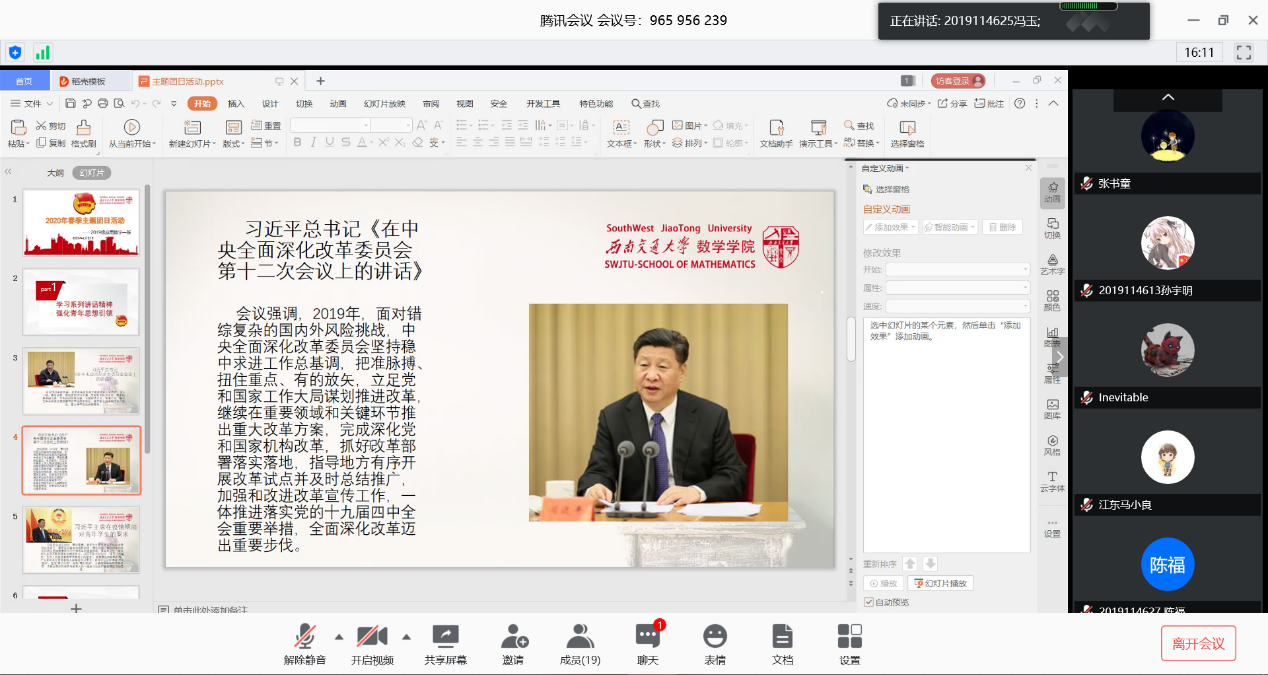Open the Emoji reactions icon (表情)
The image size is (1268, 675).
coord(714,637)
